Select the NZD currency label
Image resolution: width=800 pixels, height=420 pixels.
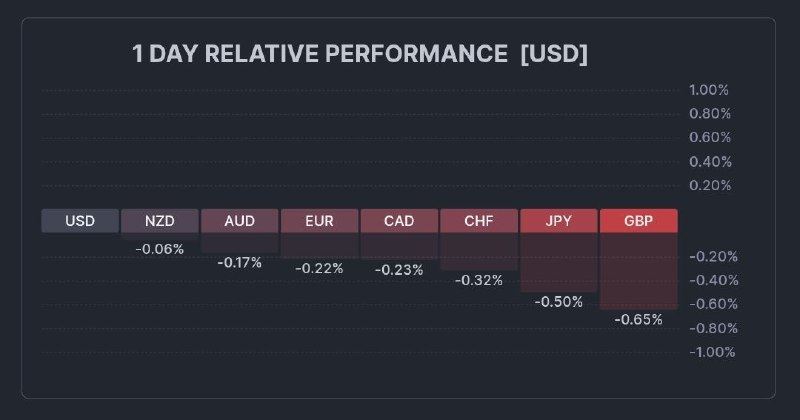(x=160, y=221)
